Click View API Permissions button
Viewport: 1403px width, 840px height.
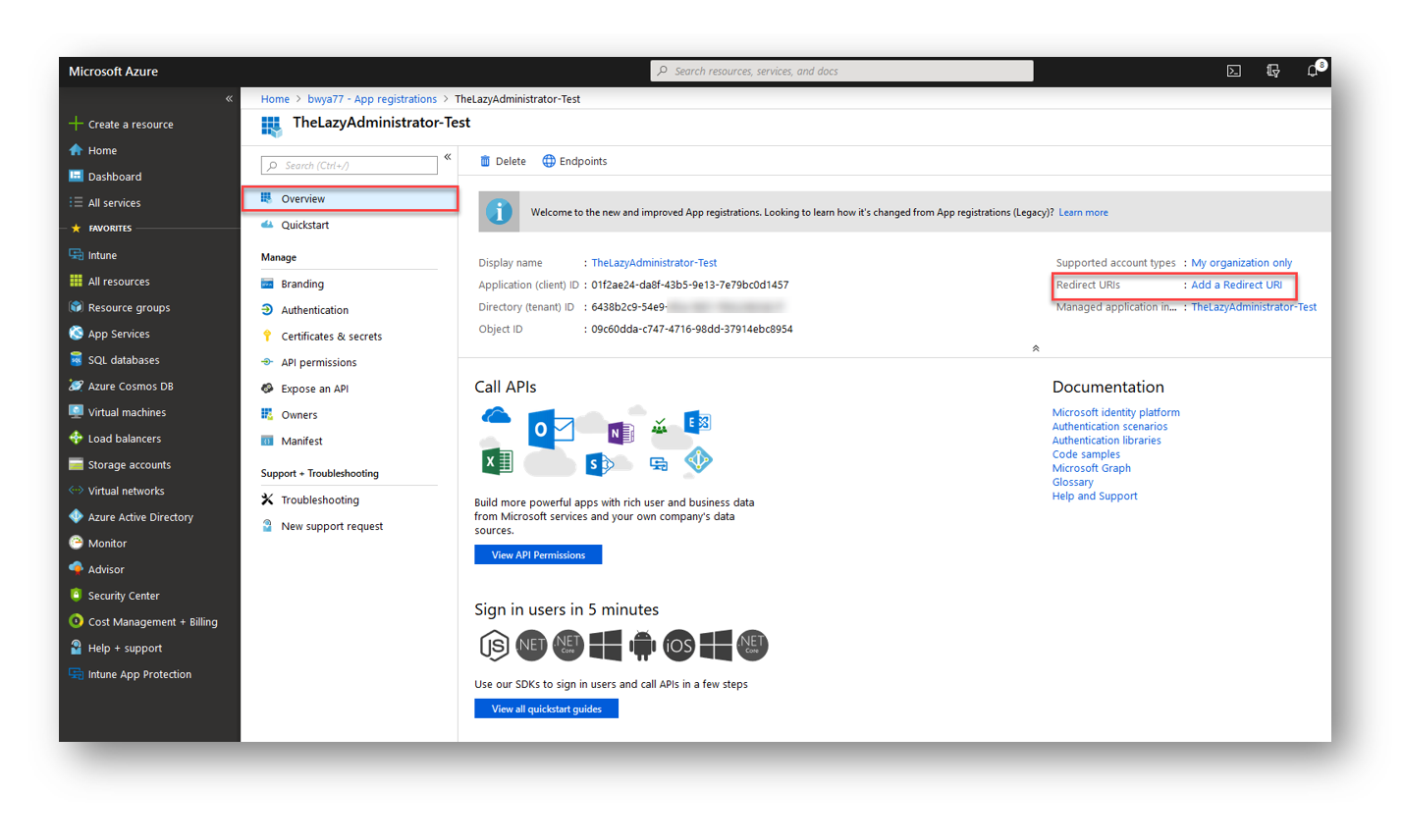coord(538,555)
